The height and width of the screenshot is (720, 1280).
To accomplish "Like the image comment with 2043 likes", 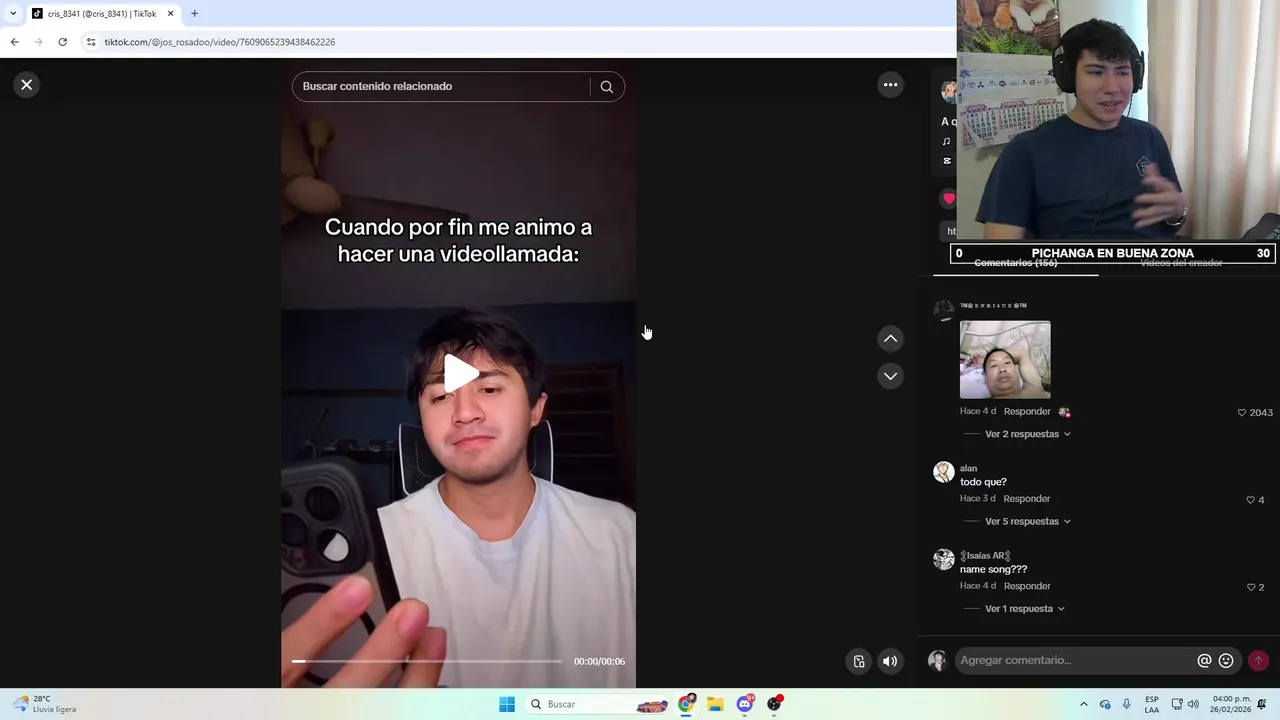I will [1242, 412].
